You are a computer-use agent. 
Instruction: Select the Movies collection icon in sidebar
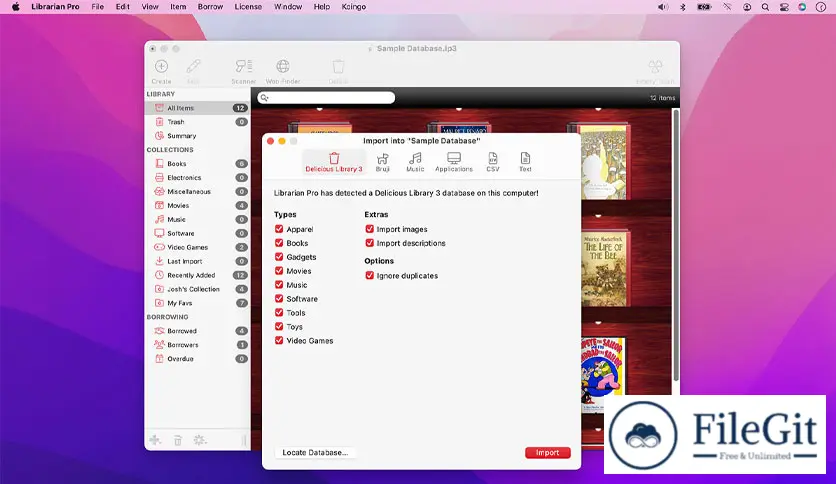(x=159, y=205)
